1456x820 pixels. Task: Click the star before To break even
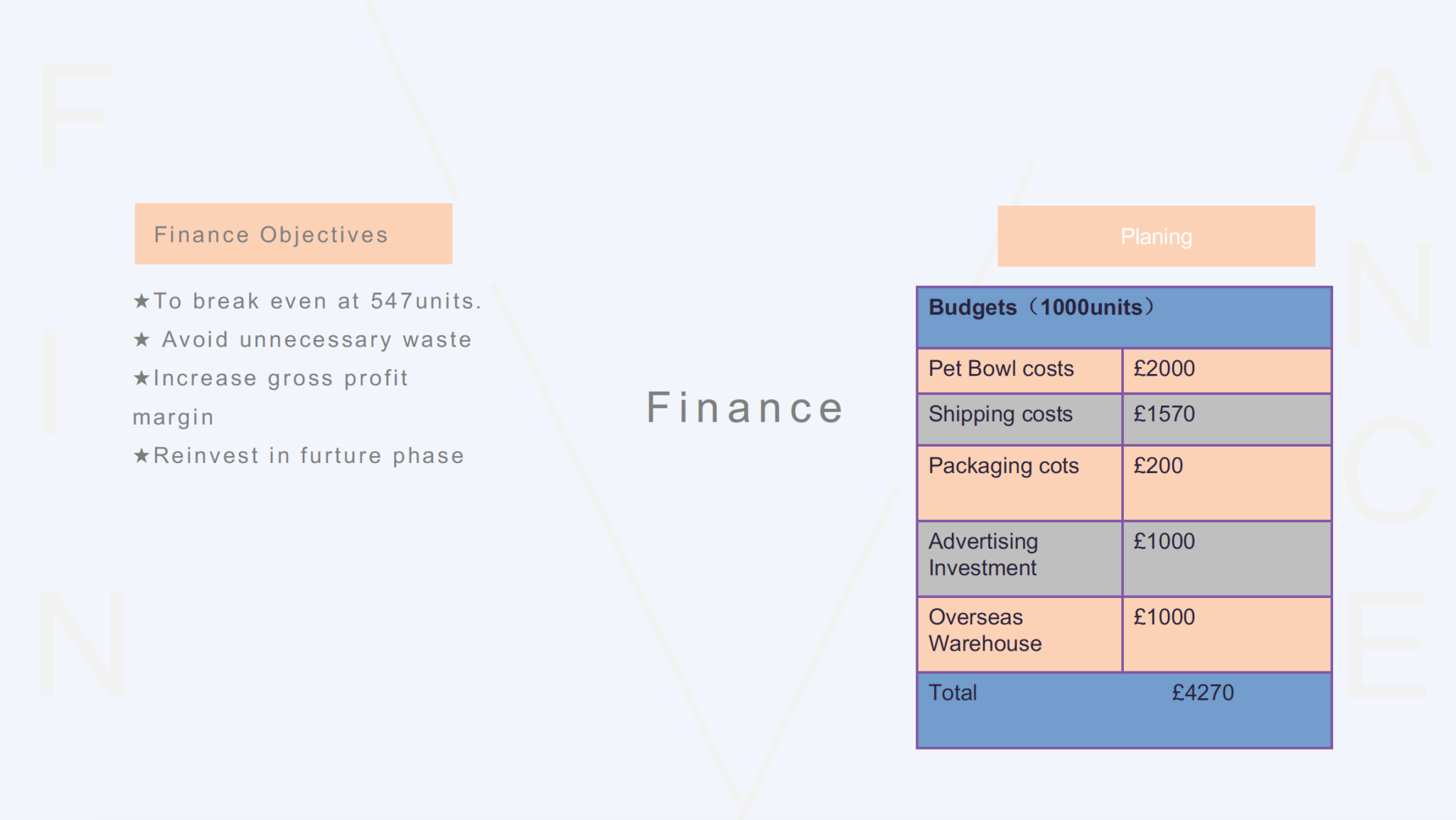point(141,301)
